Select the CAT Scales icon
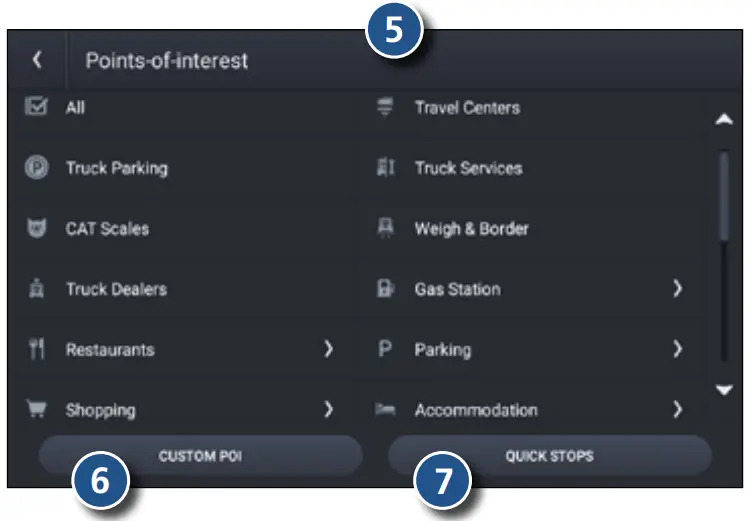753x521 pixels. [36, 229]
